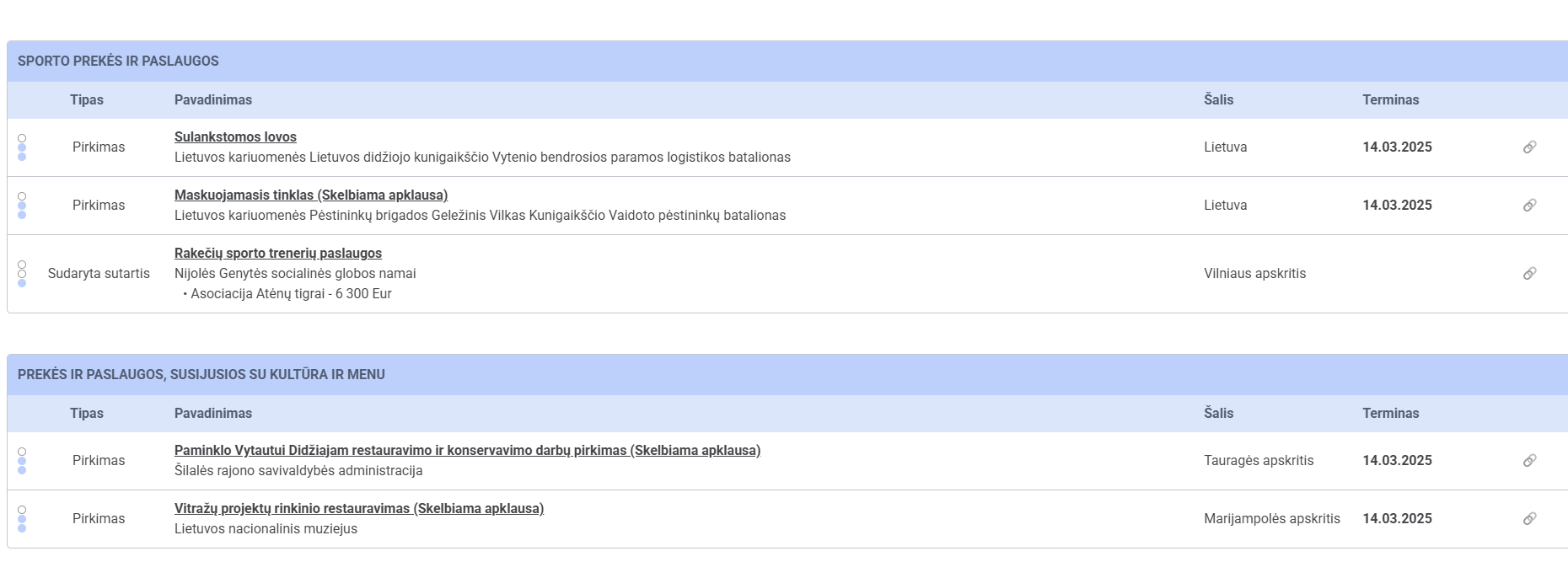Copy link for Maskuojamasis tinklas row
This screenshot has width=1568, height=578.
(1529, 206)
